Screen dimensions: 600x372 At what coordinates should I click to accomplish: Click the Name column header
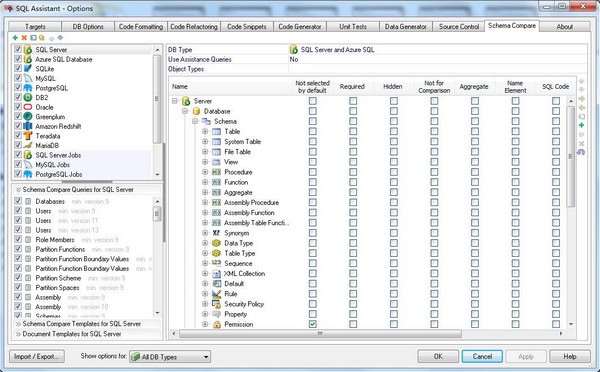coord(231,86)
